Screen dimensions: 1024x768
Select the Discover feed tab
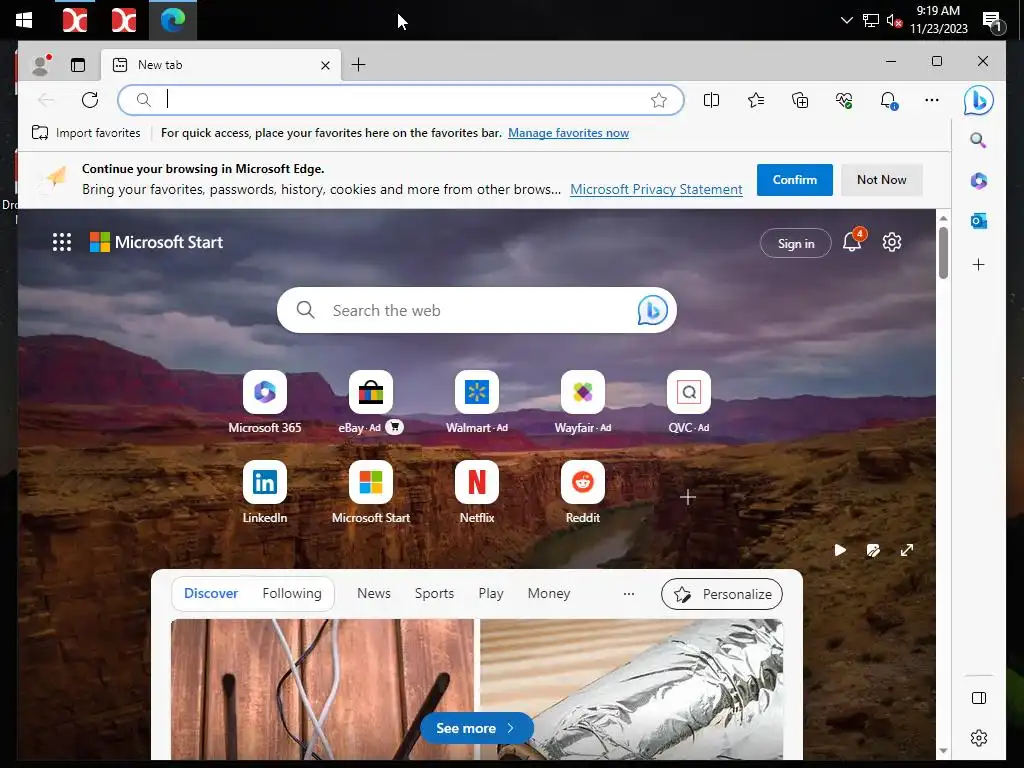(x=211, y=593)
